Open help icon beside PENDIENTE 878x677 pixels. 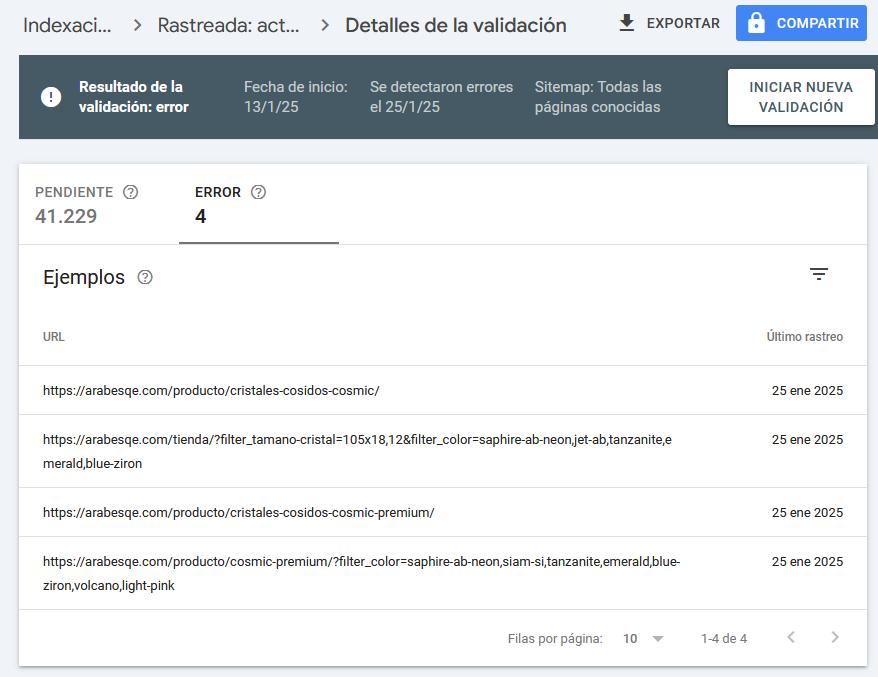130,192
